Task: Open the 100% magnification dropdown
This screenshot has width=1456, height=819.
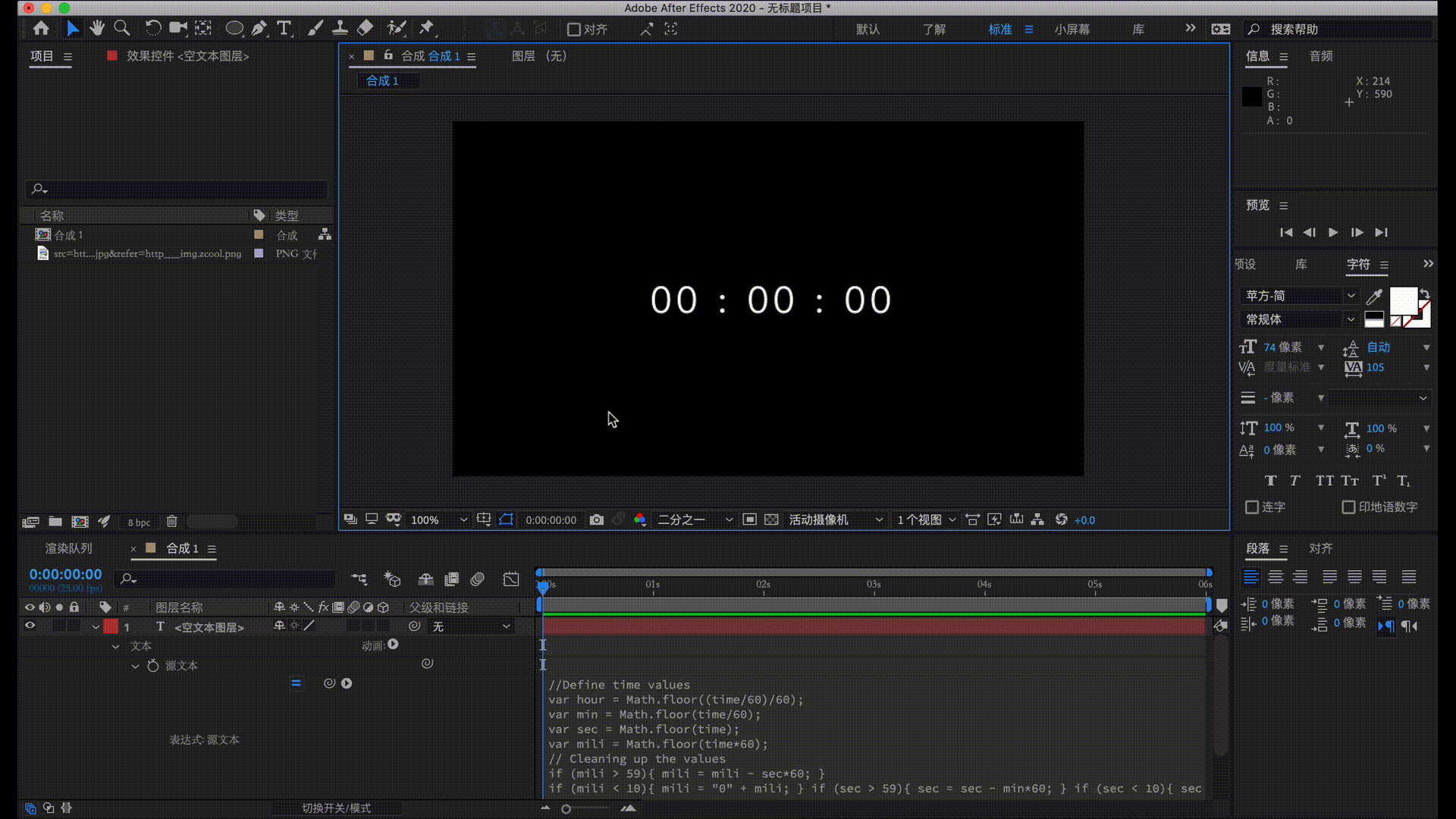Action: coord(439,519)
